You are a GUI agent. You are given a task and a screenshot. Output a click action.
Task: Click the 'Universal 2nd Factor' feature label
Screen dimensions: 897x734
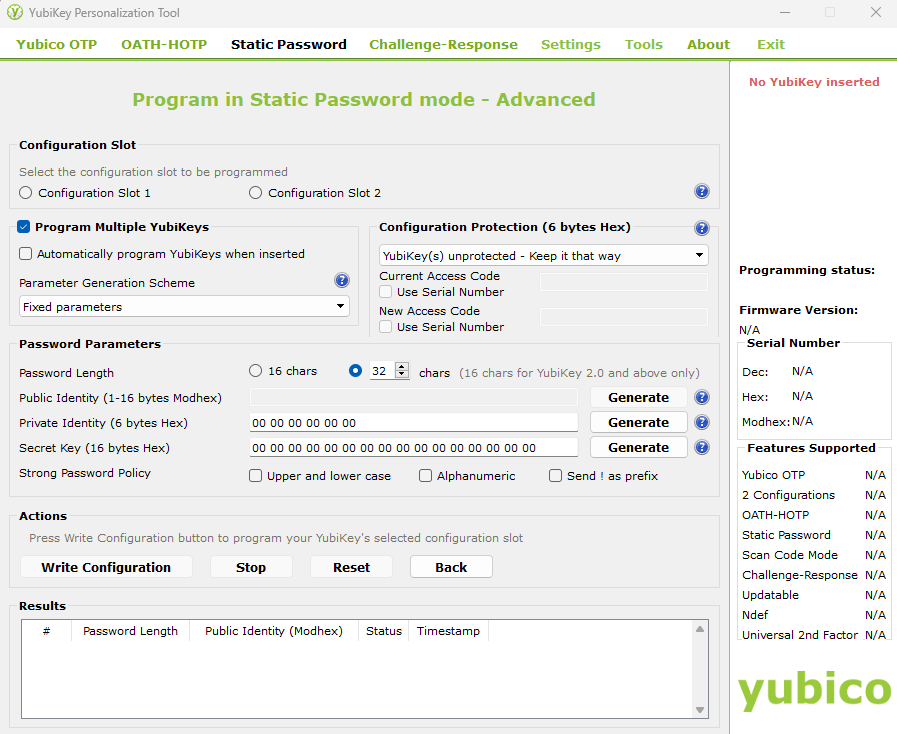800,635
